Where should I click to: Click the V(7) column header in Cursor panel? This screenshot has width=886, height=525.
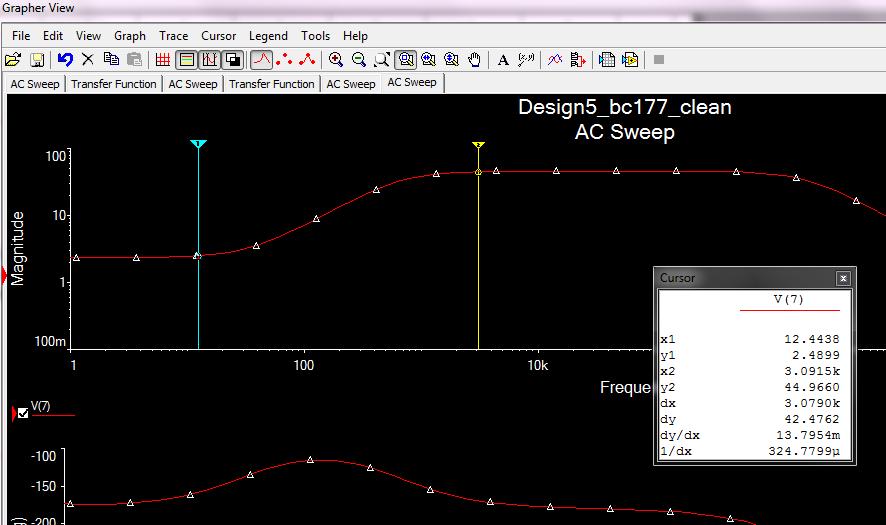click(789, 299)
